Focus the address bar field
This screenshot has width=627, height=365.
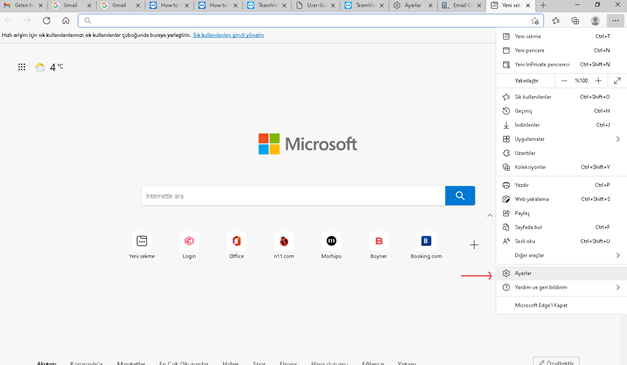pyautogui.click(x=310, y=21)
